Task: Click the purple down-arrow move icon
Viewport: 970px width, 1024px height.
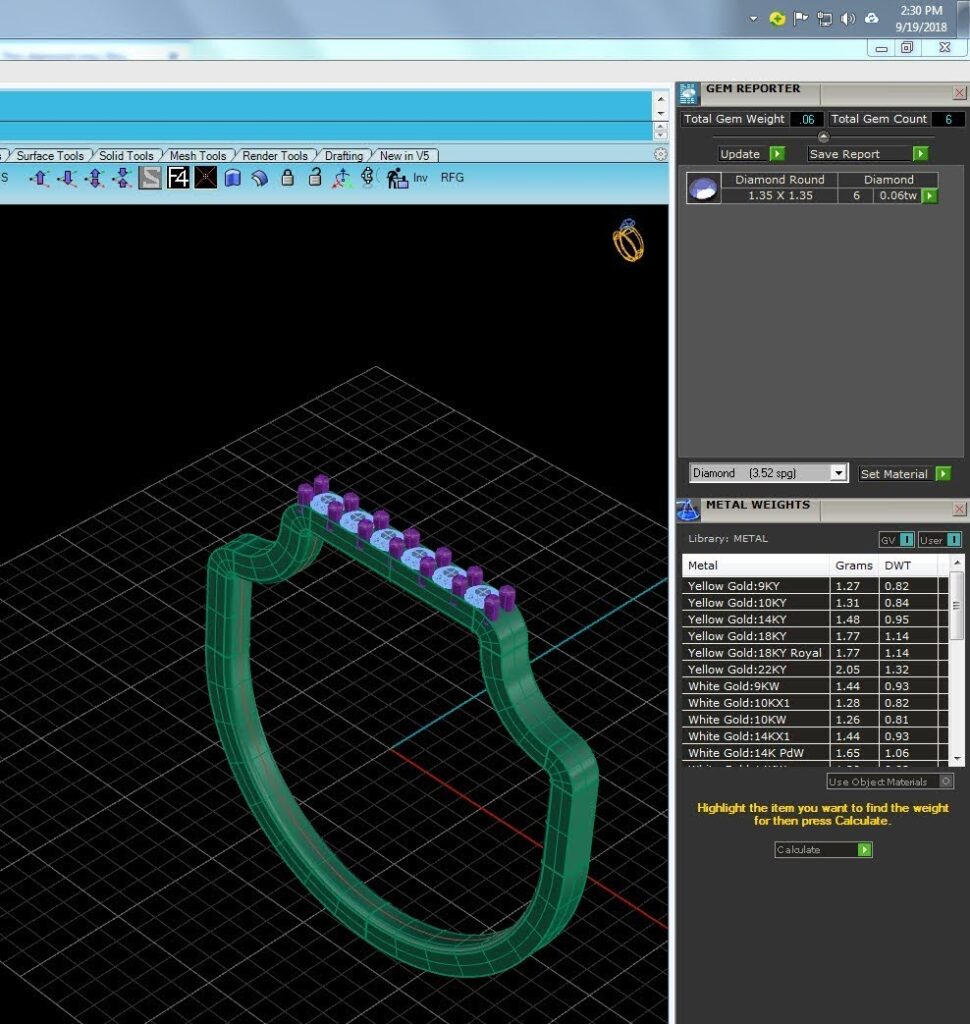Action: [x=67, y=178]
